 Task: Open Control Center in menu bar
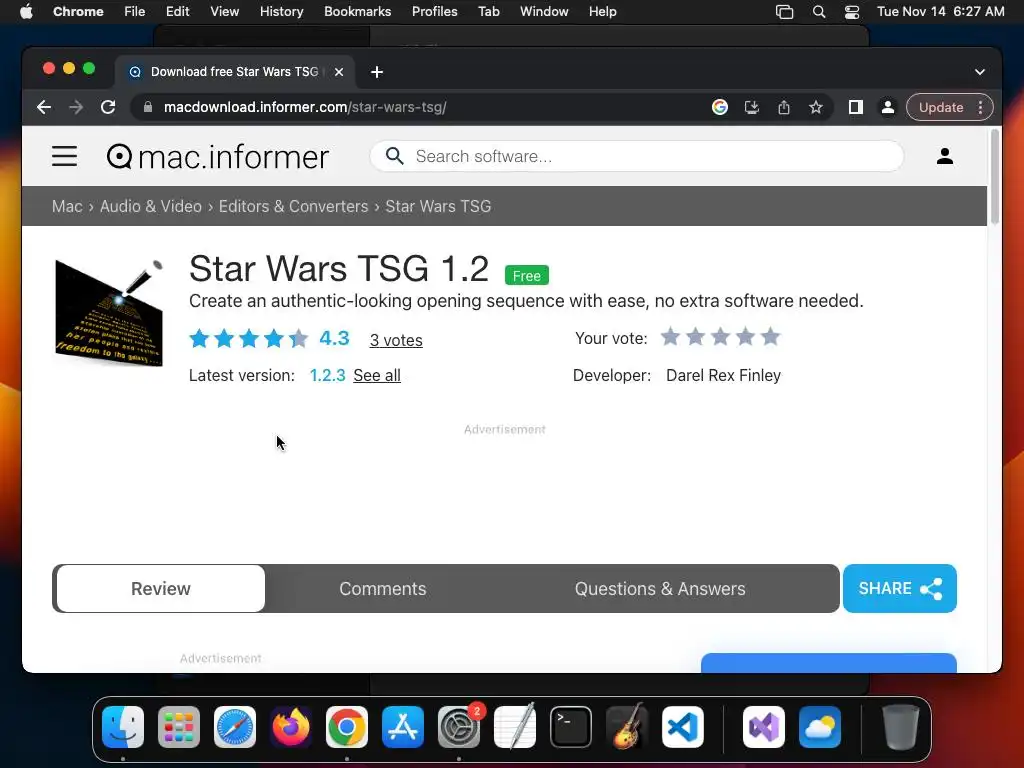coord(852,12)
